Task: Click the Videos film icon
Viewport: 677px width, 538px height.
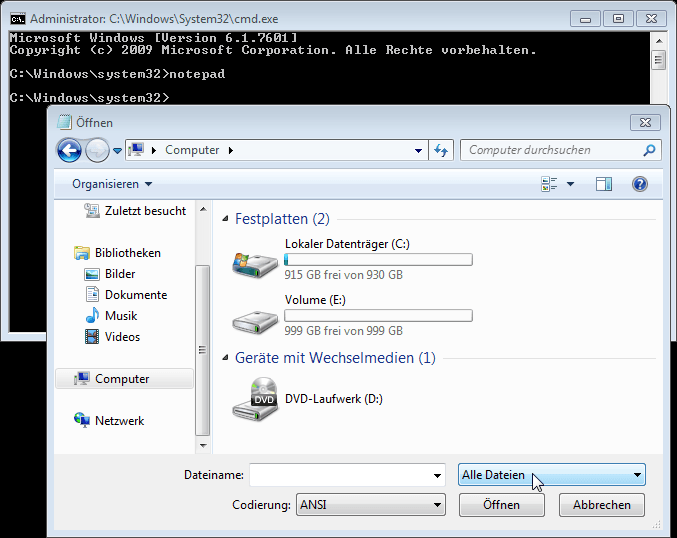Action: point(92,337)
